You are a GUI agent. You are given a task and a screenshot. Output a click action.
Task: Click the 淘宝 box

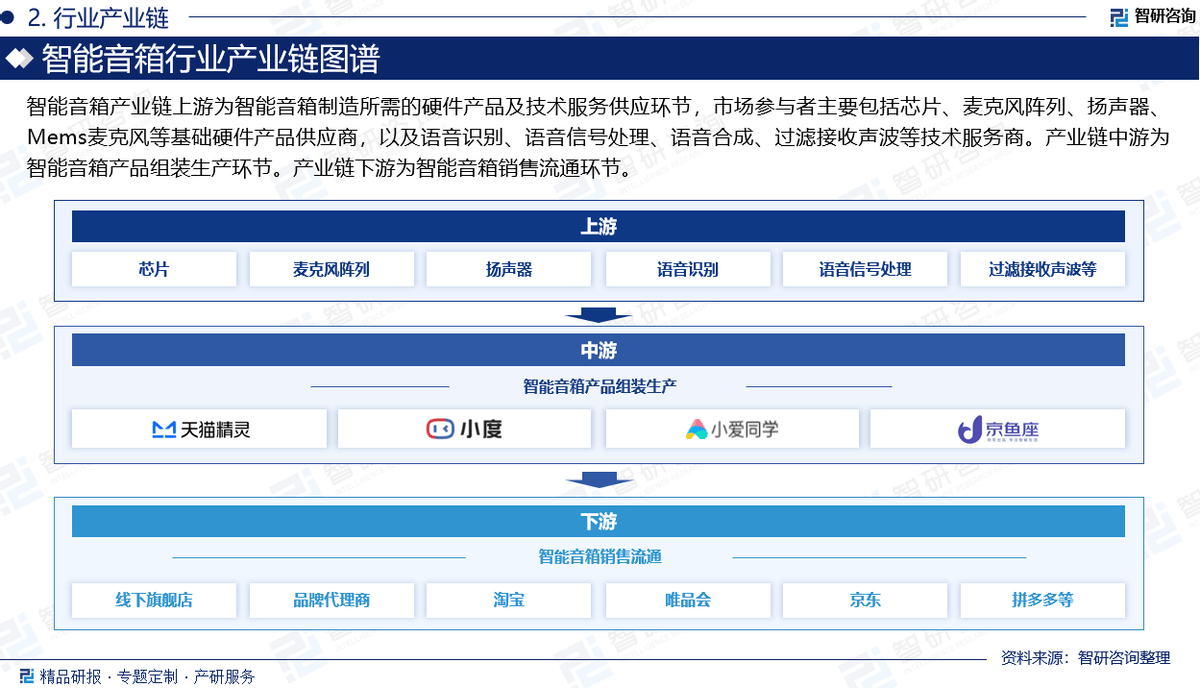pos(509,600)
